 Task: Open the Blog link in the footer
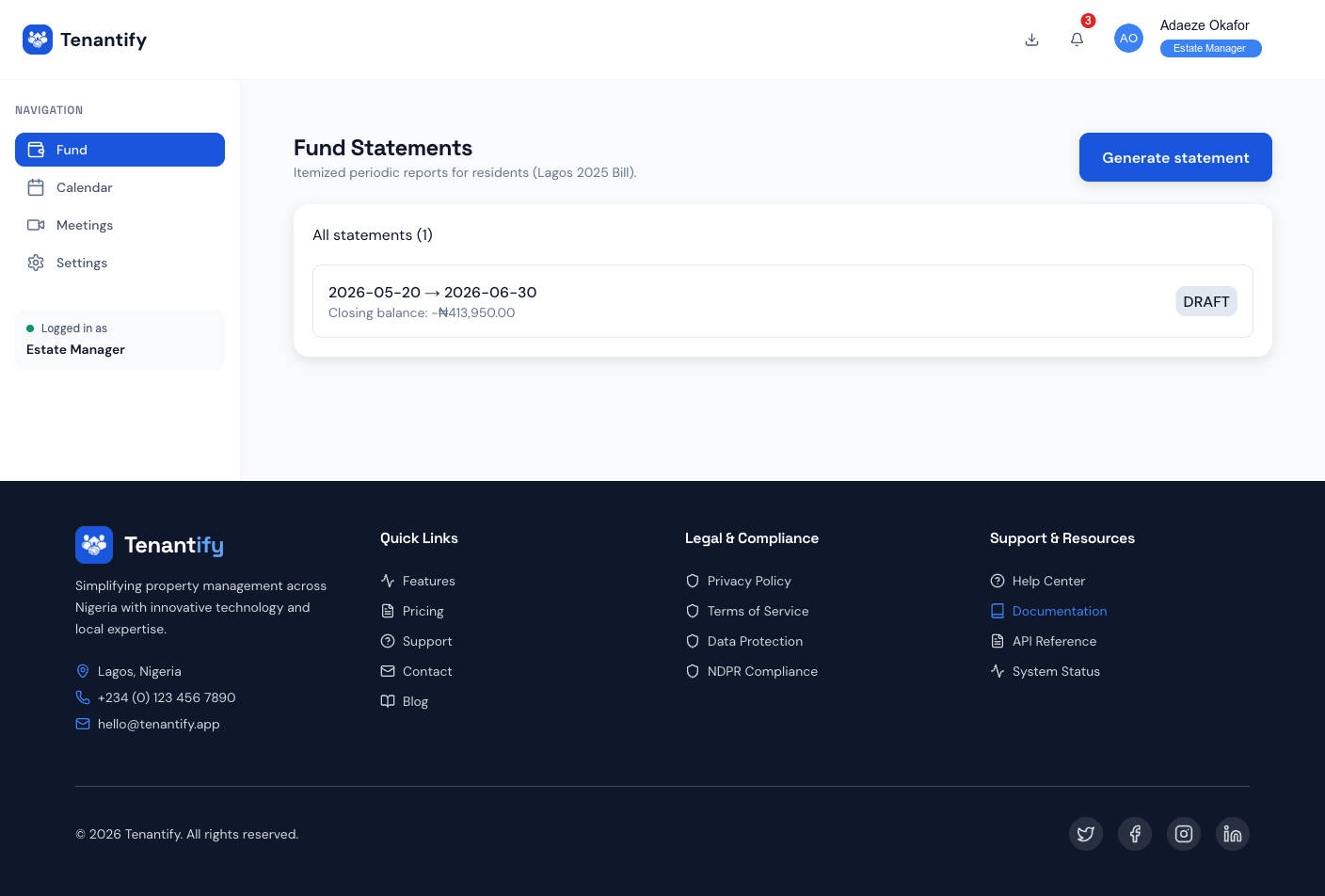pos(415,701)
